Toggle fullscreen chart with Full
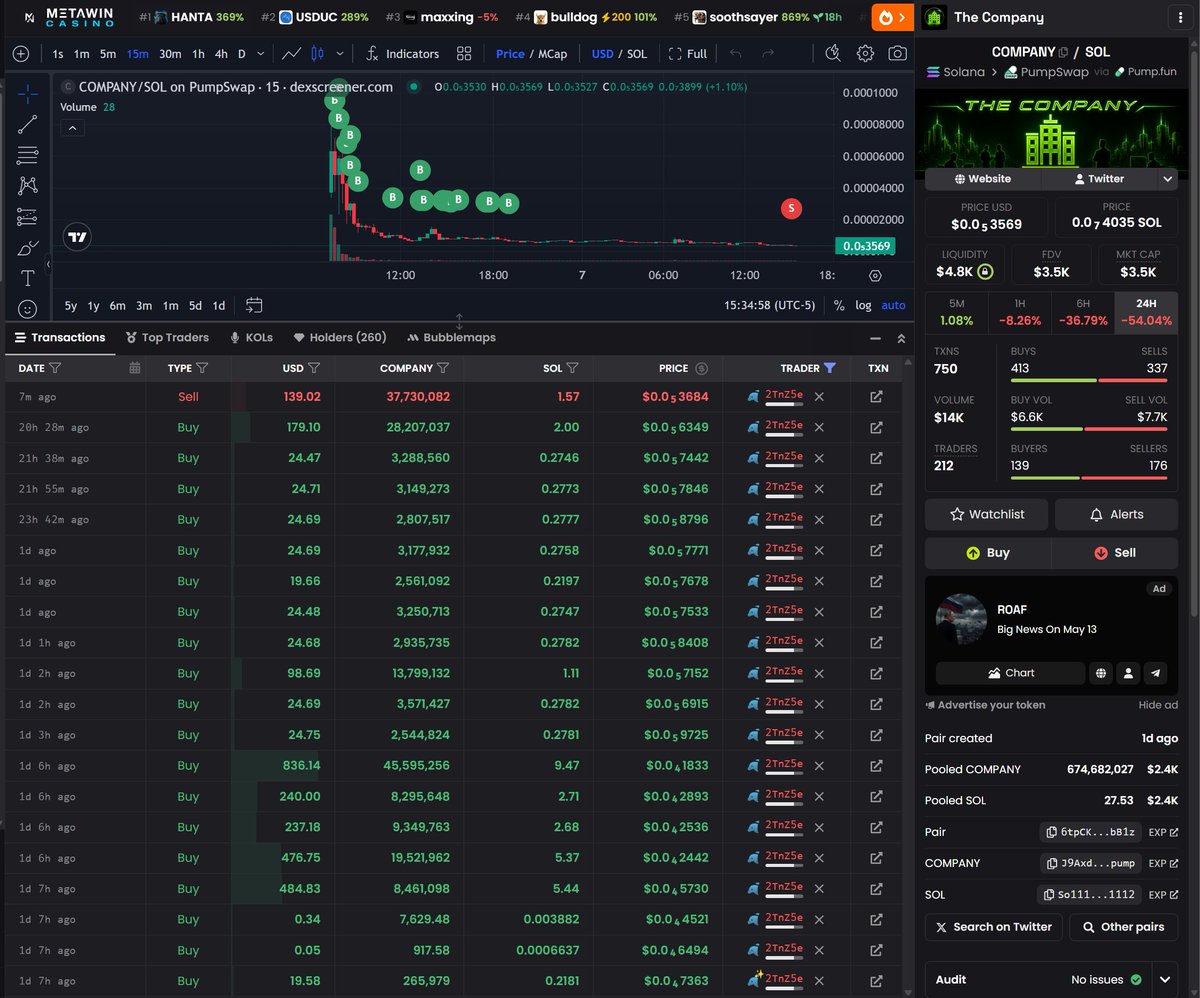The width and height of the screenshot is (1200, 998). tap(688, 54)
